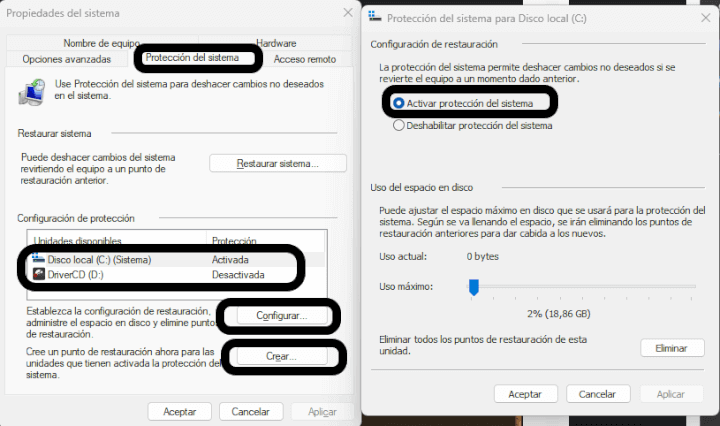
Task: Click the Restaurar sistema... button
Action: click(x=278, y=163)
